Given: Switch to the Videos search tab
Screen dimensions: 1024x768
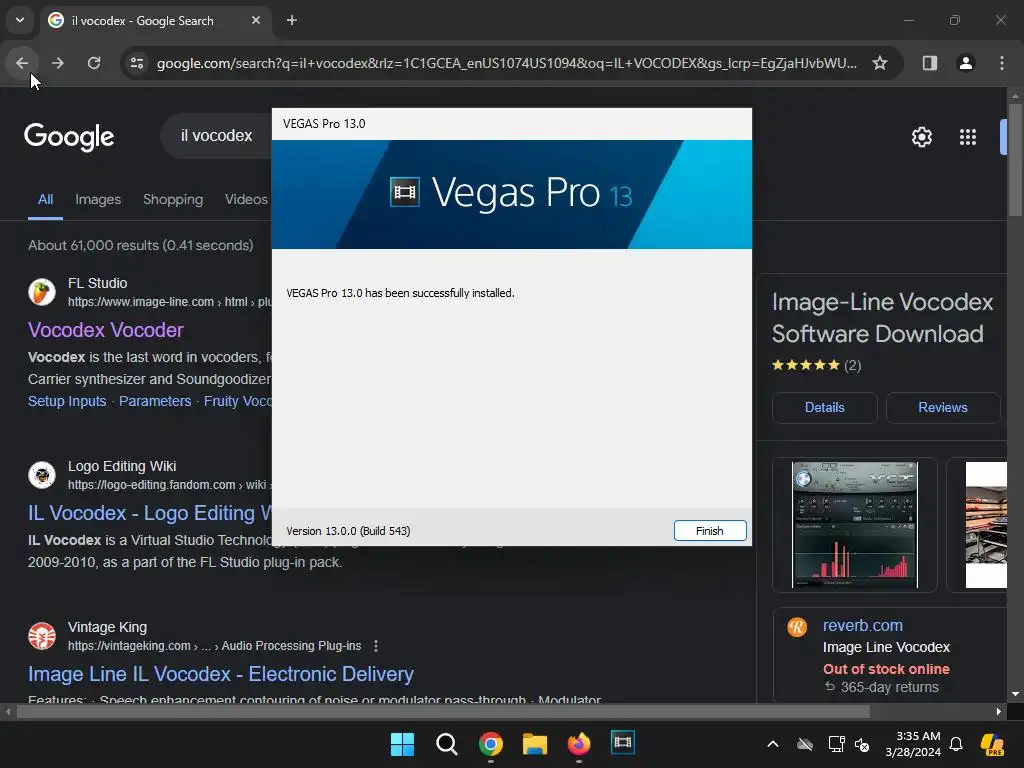Looking at the screenshot, I should (246, 200).
